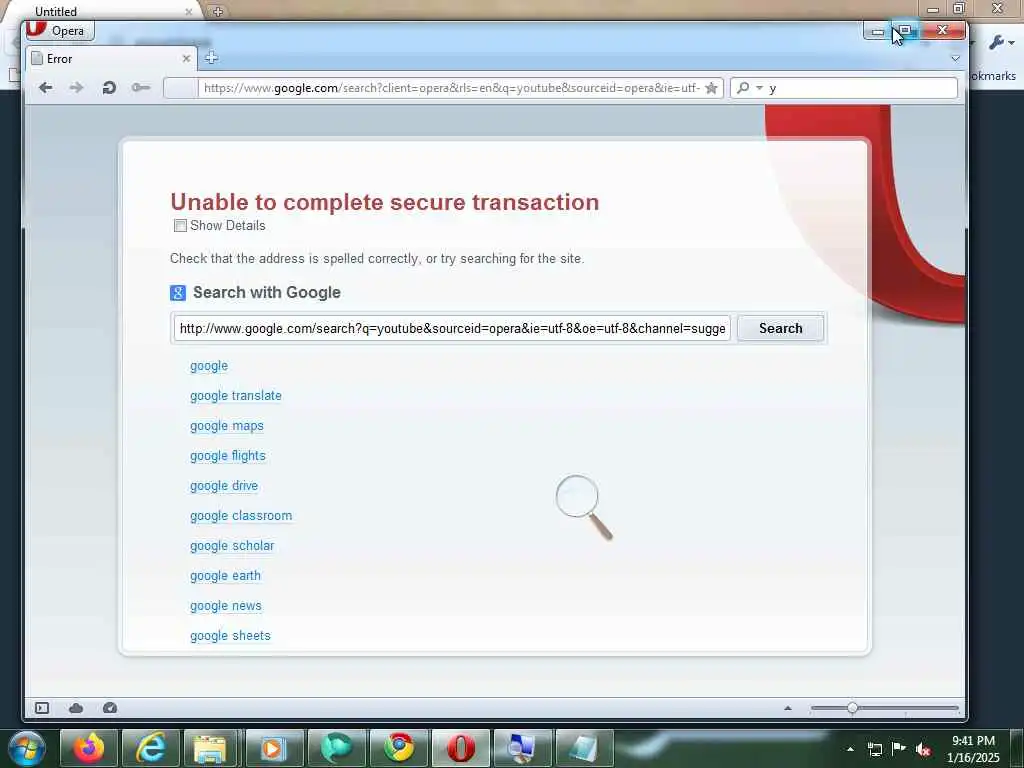Viewport: 1024px width, 768px height.
Task: Add new tab in background browser window
Action: pos(217,11)
